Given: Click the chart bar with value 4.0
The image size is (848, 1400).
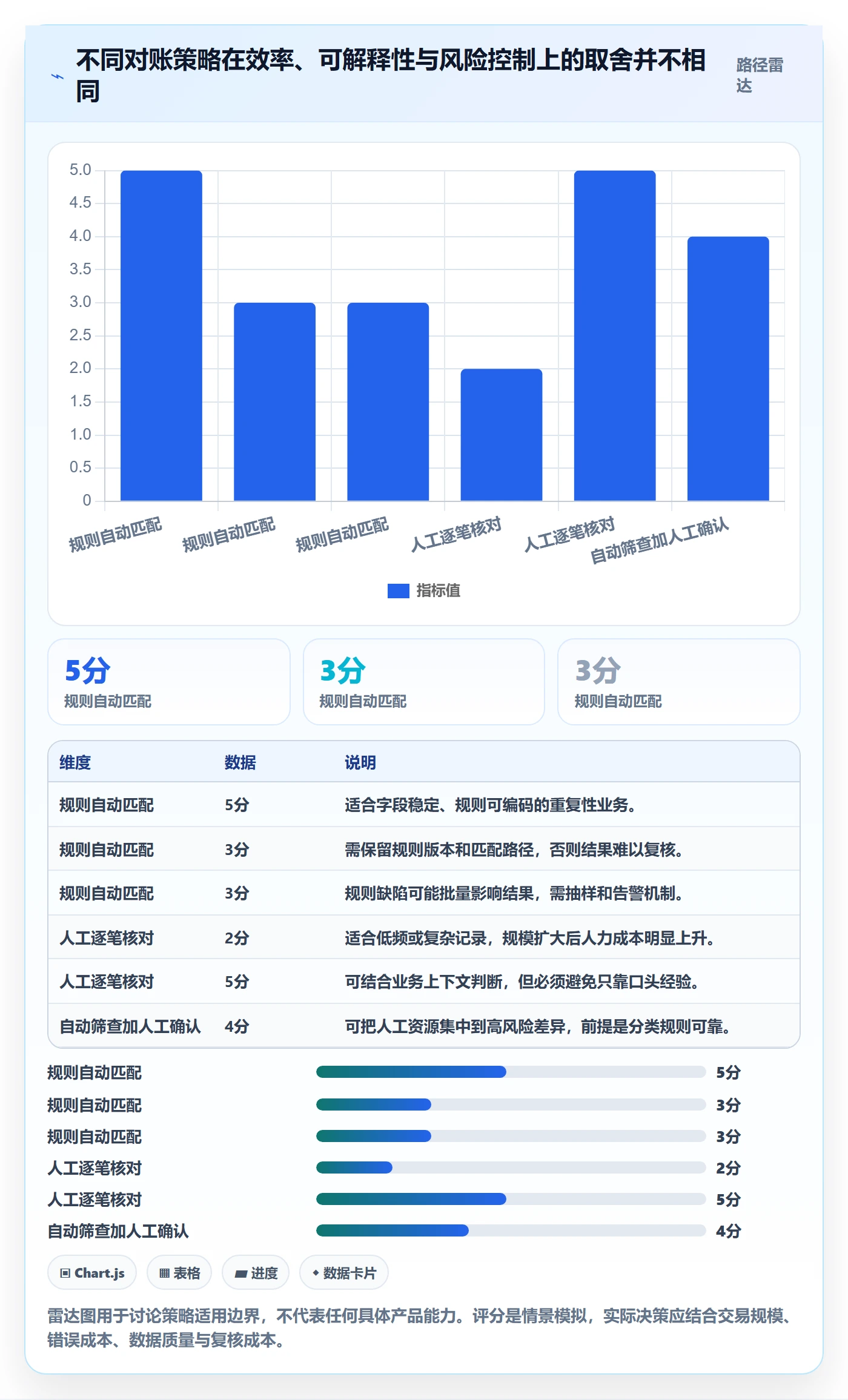Looking at the screenshot, I should coord(728,369).
